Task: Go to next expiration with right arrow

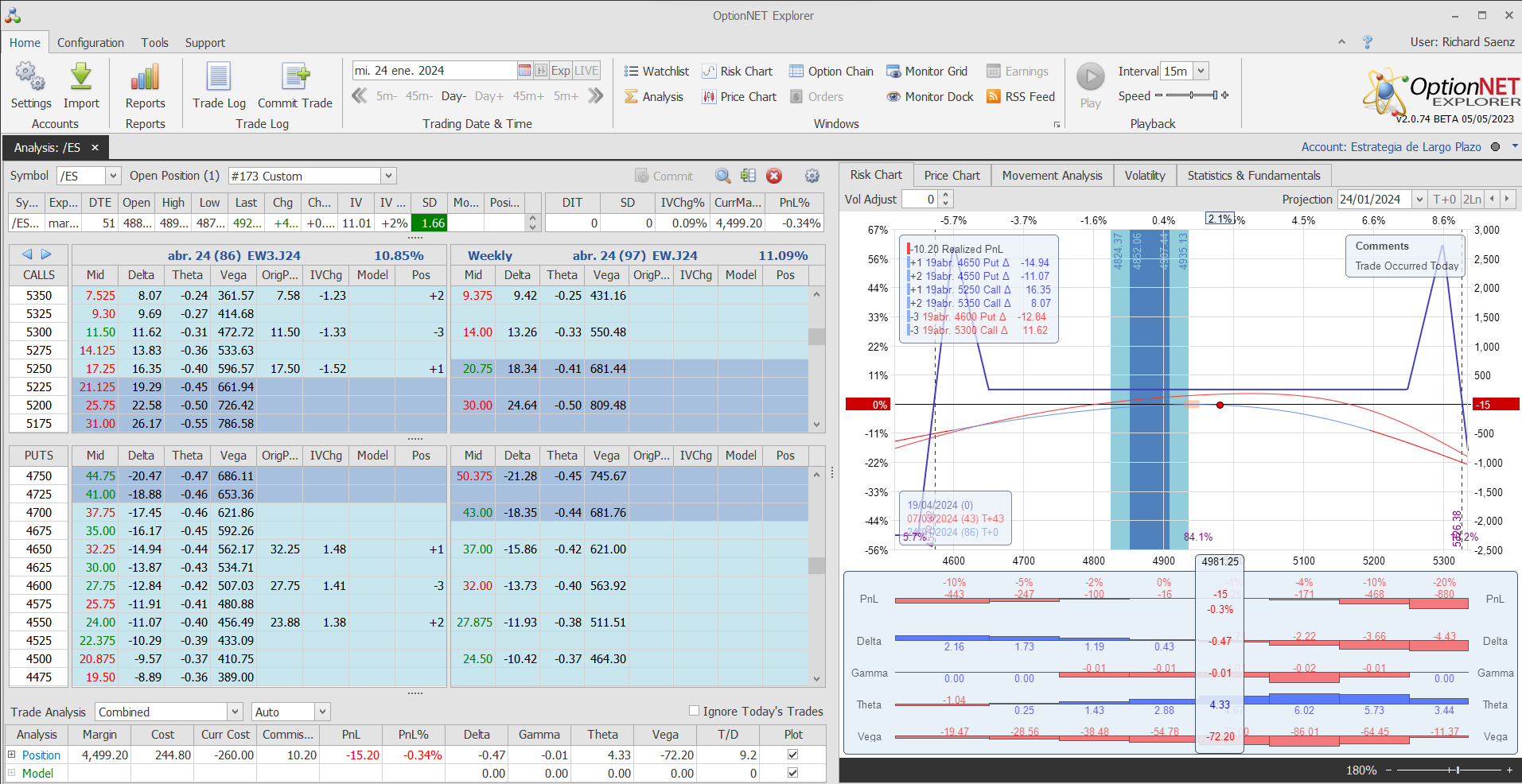Action: (46, 254)
